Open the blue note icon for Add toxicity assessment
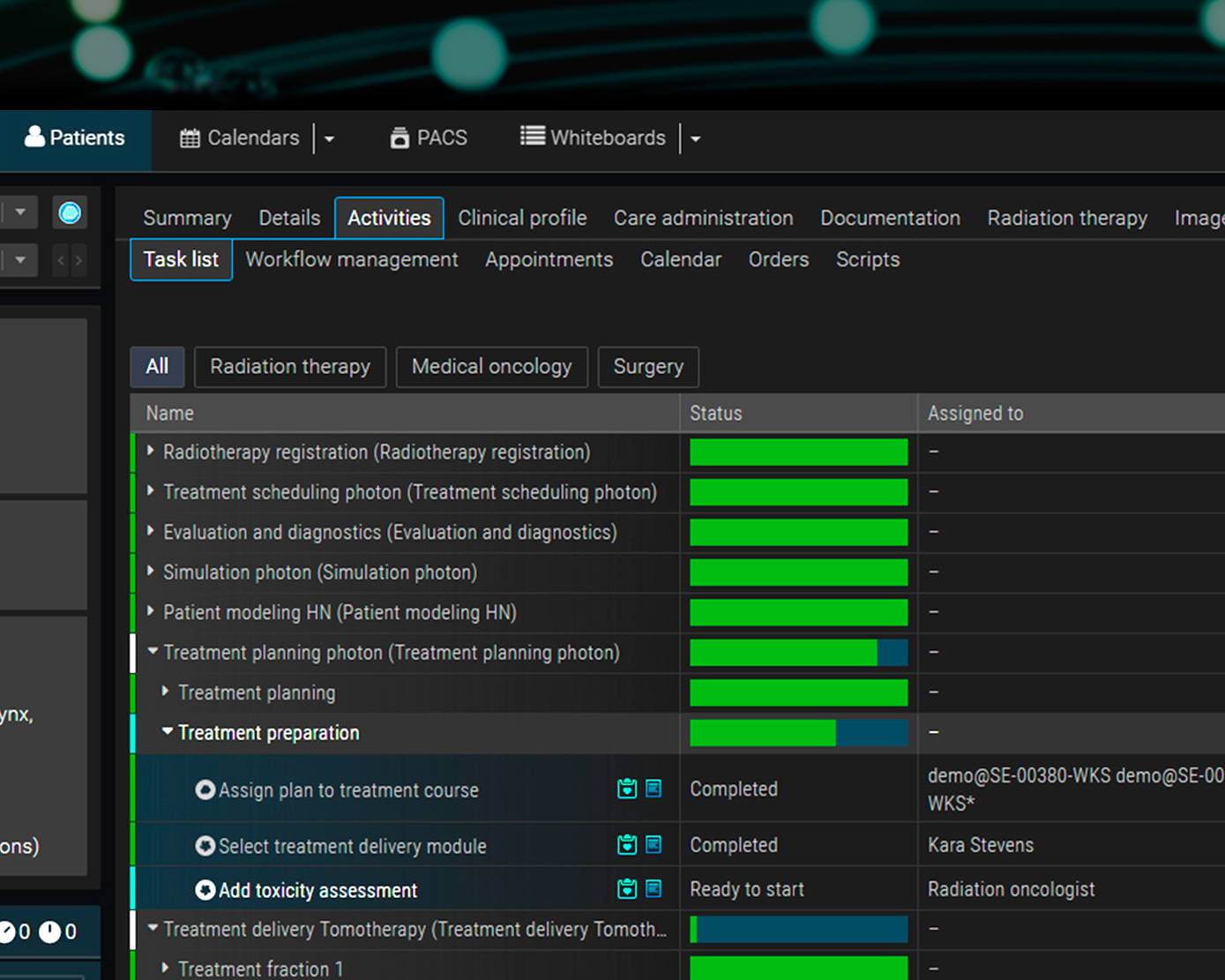The image size is (1225, 980). click(654, 888)
